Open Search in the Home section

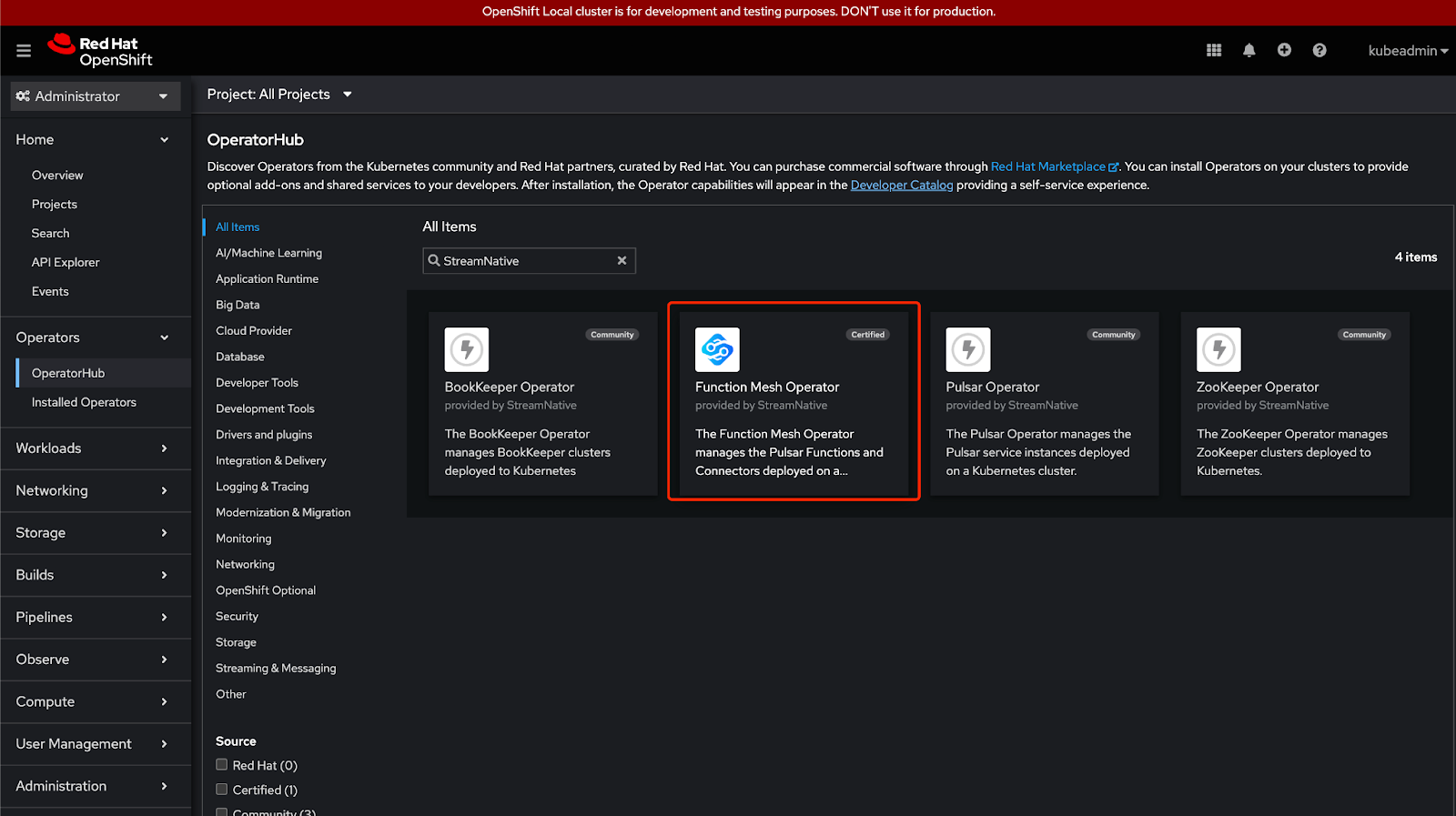[x=50, y=234]
